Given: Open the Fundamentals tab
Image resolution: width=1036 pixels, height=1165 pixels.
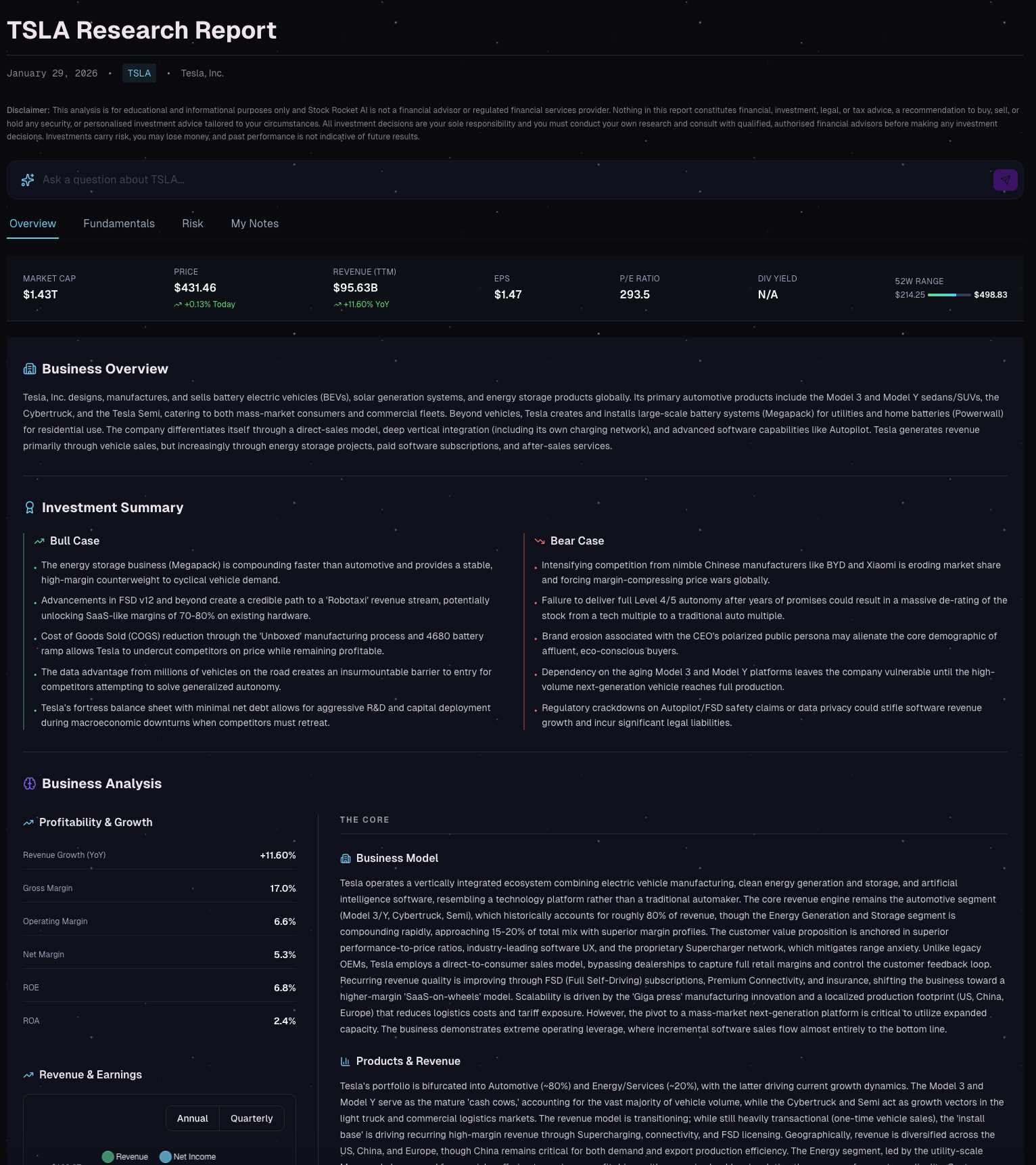Looking at the screenshot, I should [119, 224].
